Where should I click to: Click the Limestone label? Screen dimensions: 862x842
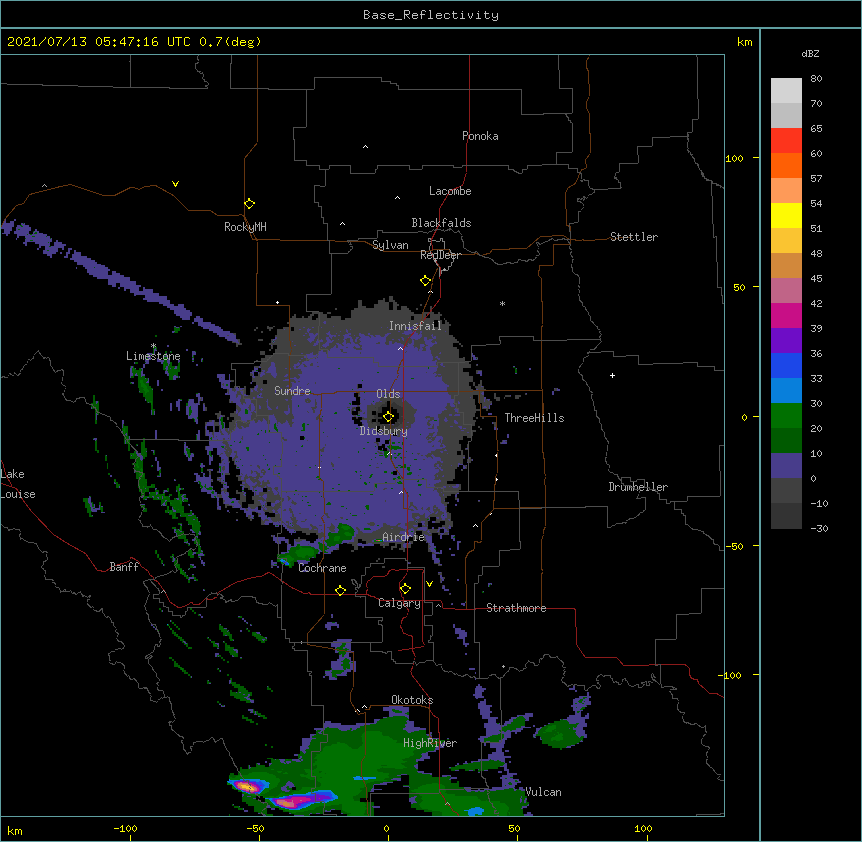pos(153,356)
